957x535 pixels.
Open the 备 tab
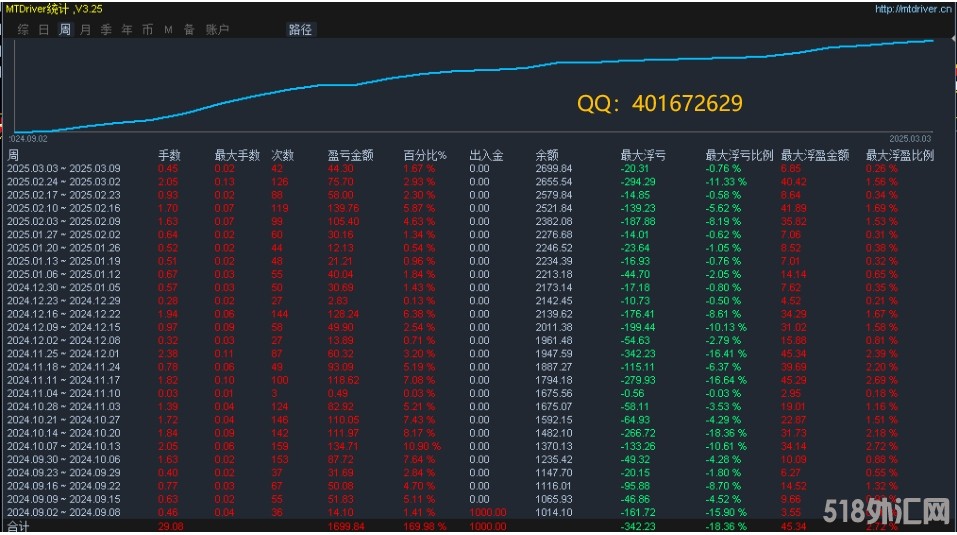tap(189, 30)
